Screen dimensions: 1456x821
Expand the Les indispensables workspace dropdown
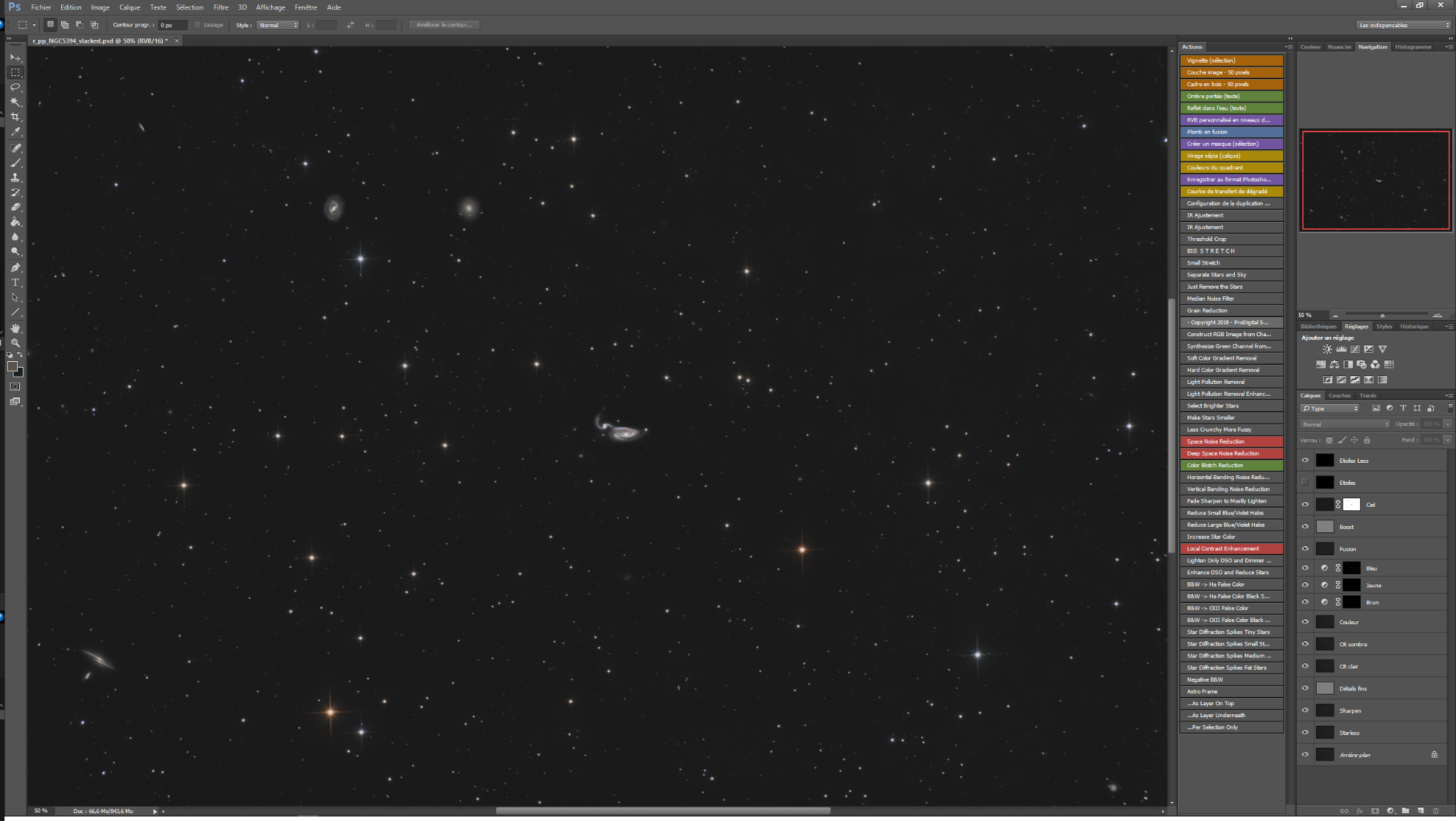coord(1403,25)
